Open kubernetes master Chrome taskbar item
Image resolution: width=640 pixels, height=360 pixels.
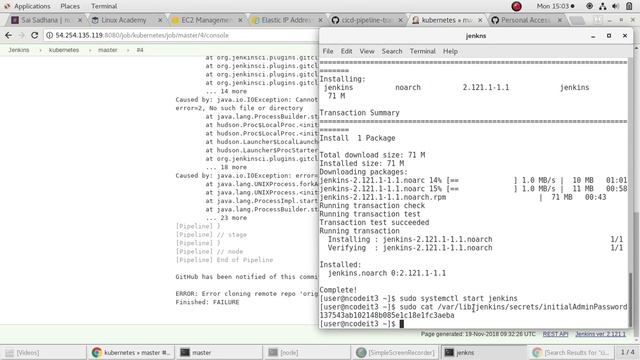131,353
